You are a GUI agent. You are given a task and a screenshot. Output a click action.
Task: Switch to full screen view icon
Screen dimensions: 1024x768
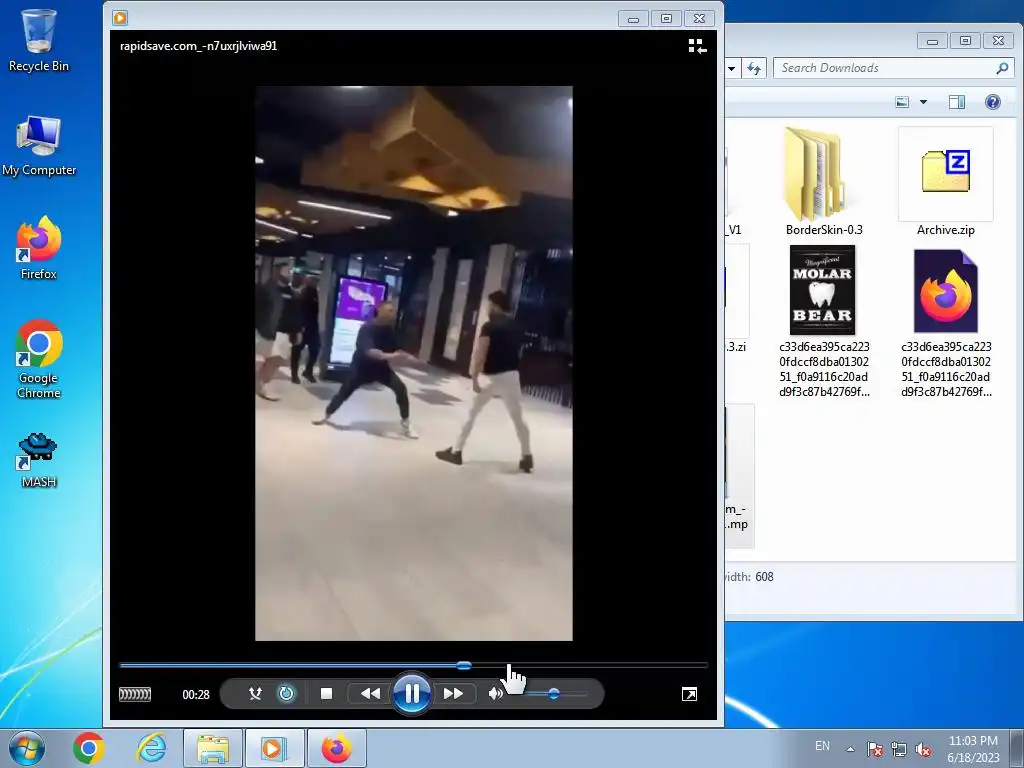[689, 694]
